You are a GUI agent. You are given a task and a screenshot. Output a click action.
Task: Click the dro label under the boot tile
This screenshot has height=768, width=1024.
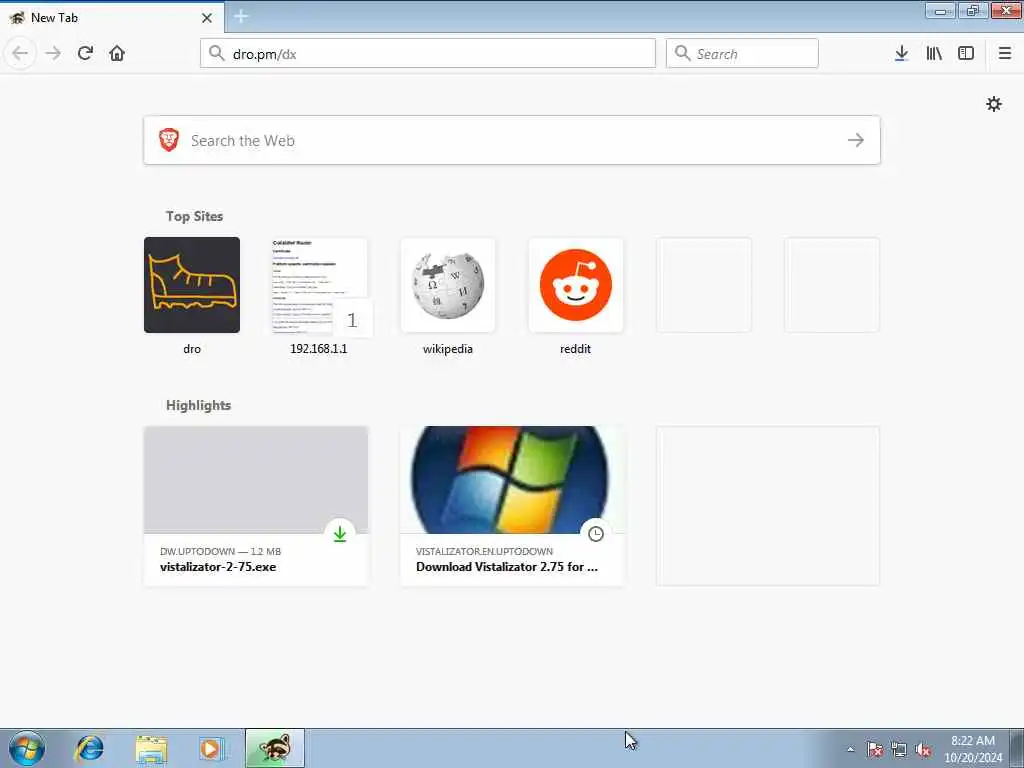[x=192, y=349]
